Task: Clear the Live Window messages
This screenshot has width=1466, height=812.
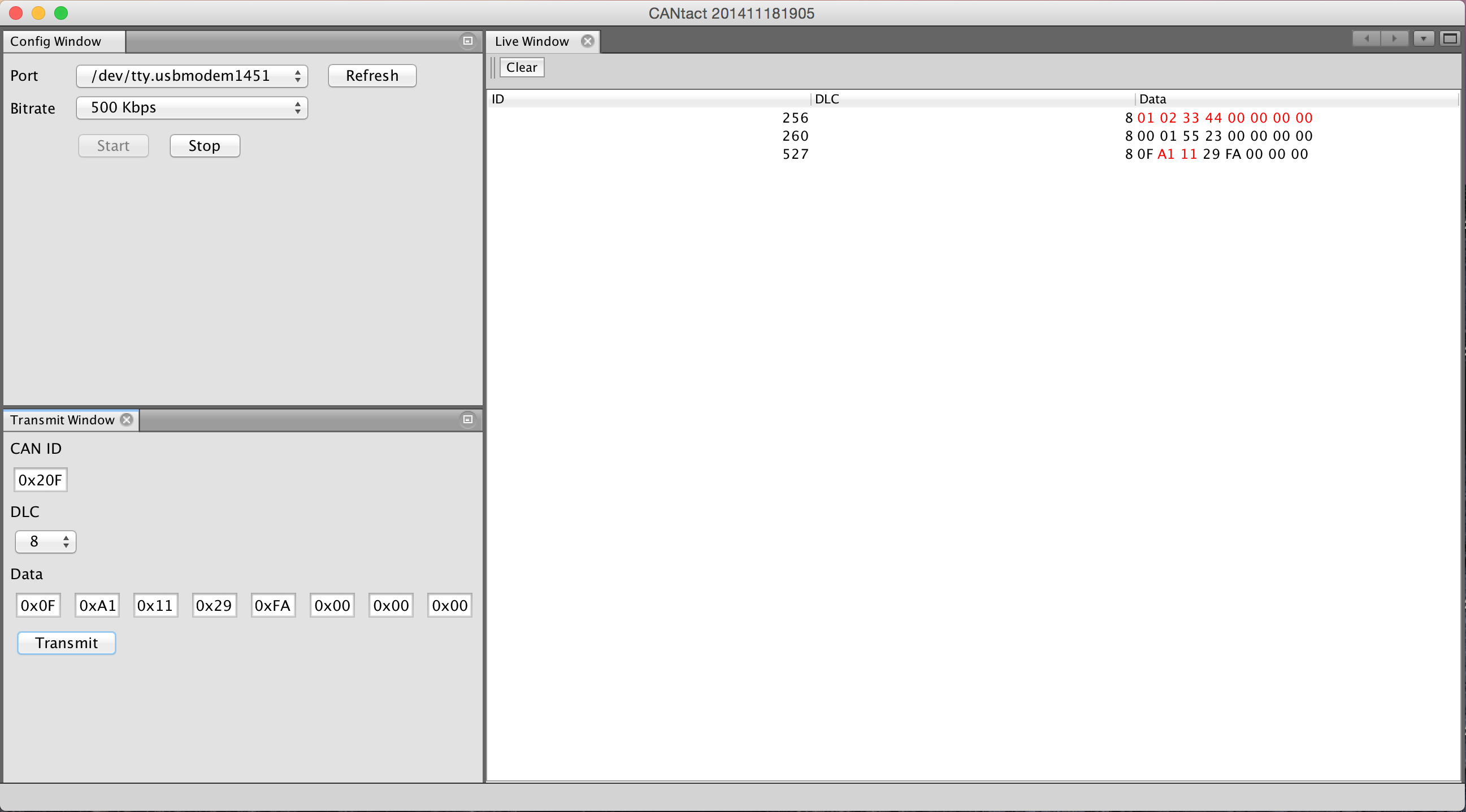Action: coord(521,67)
